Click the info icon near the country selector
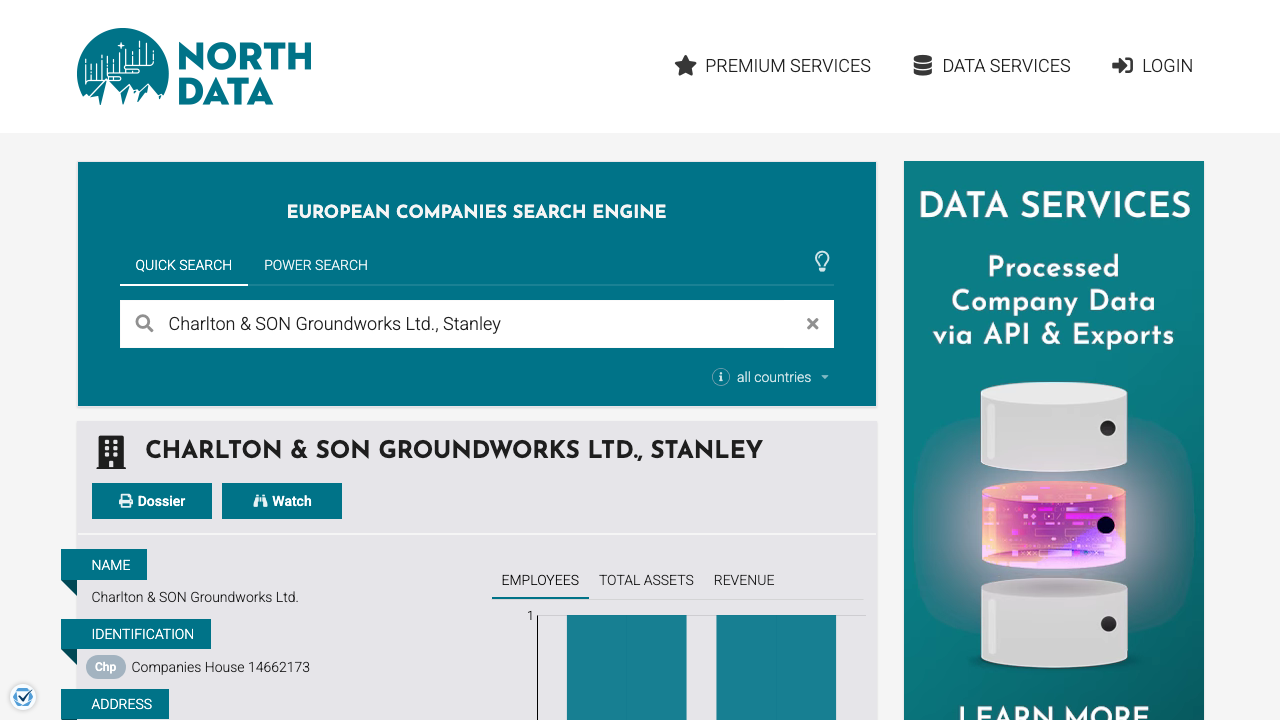Image resolution: width=1280 pixels, height=720 pixels. 720,377
